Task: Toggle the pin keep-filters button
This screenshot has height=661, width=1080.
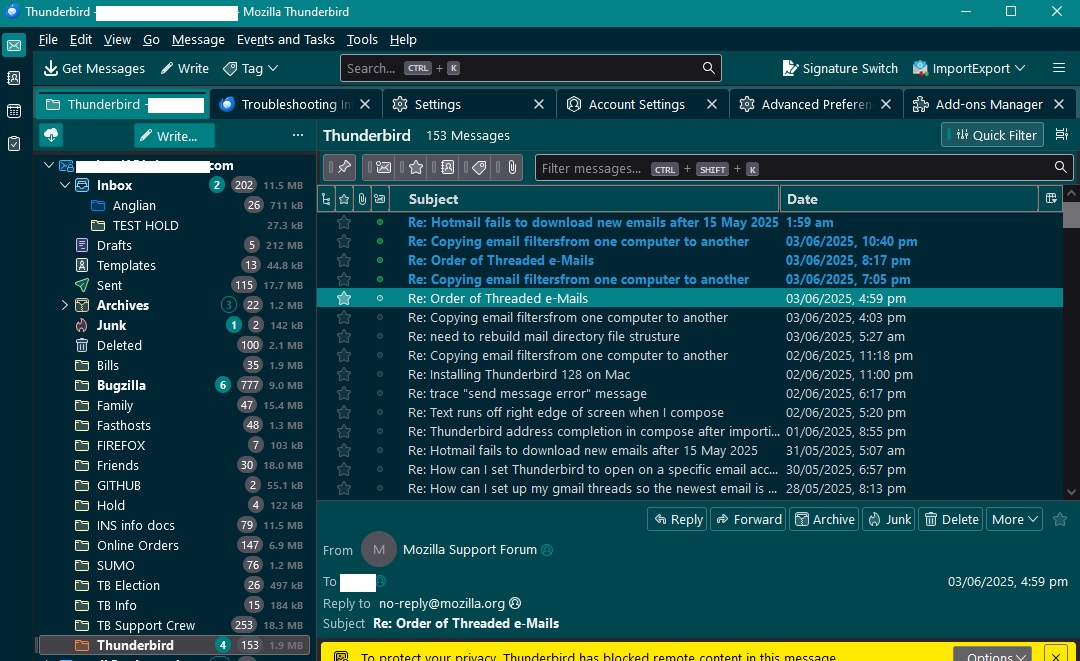Action: pyautogui.click(x=343, y=168)
